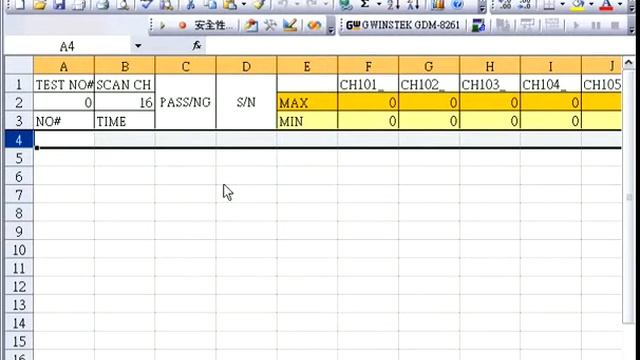Viewport: 640px width, 360px height.
Task: Open the Paste options dropdown arrow
Action: pos(244,4)
